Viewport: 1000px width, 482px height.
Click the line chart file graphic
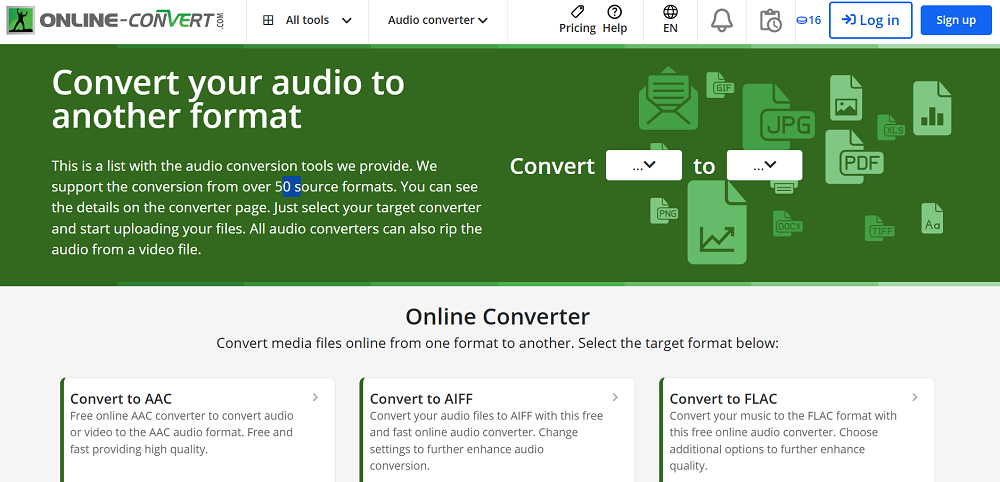(x=717, y=222)
